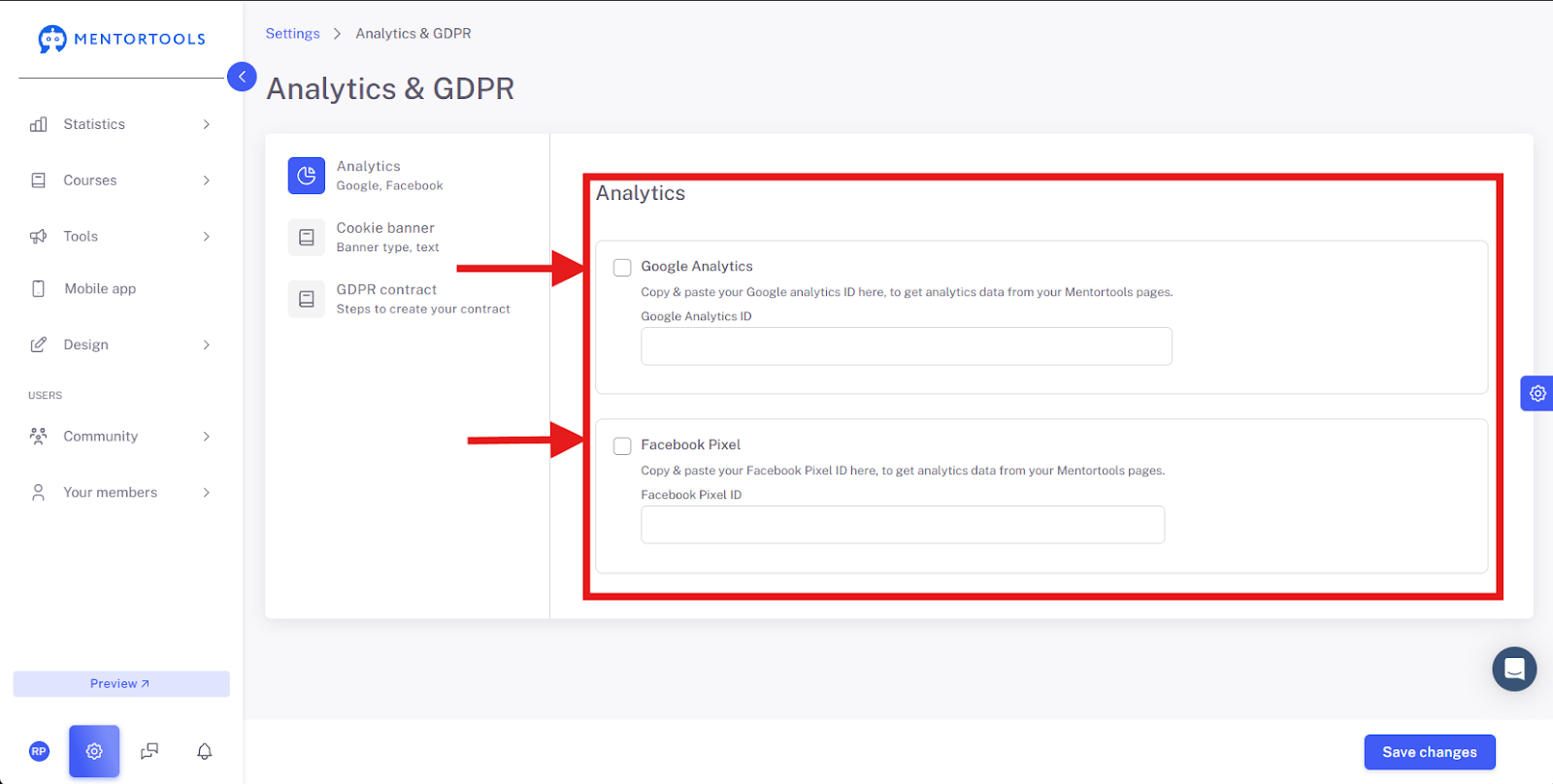Enable the Facebook Pixel checkbox
Screen dimensions: 1553x784
tap(622, 446)
